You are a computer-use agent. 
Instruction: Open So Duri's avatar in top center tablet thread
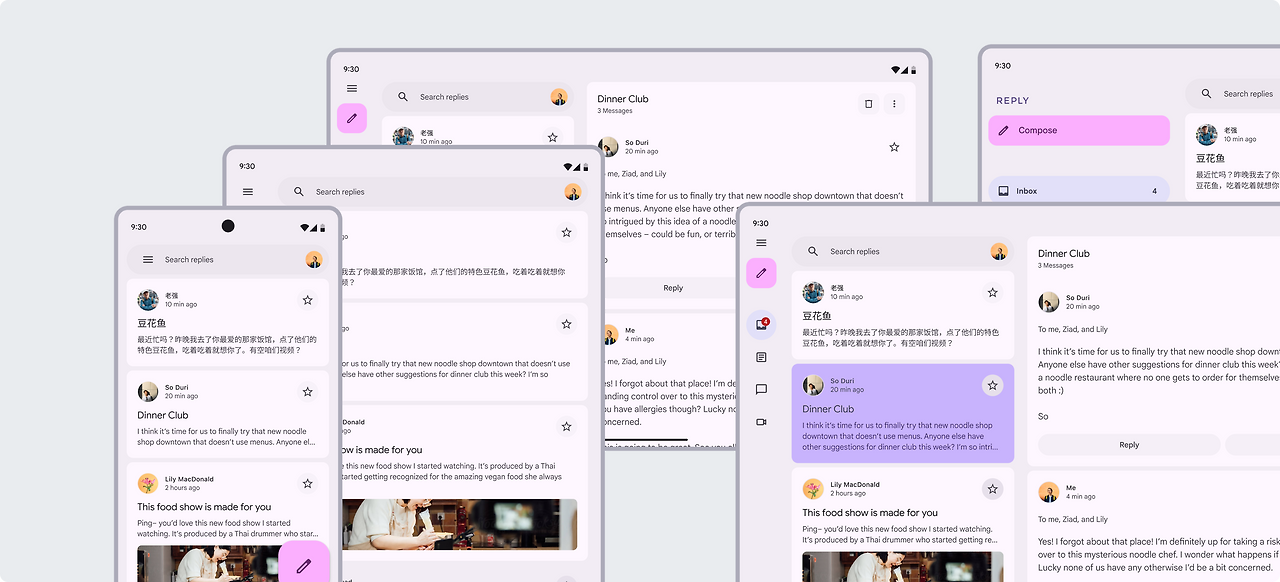(608, 147)
